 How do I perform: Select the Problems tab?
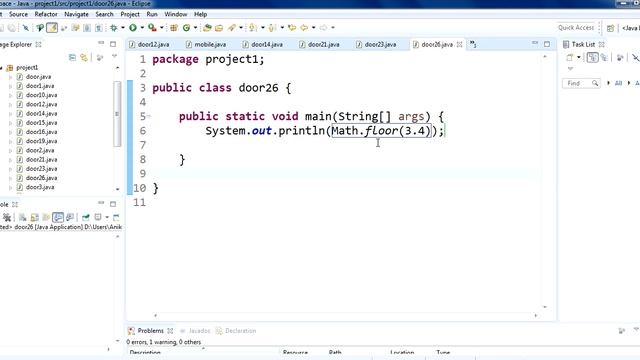click(150, 331)
